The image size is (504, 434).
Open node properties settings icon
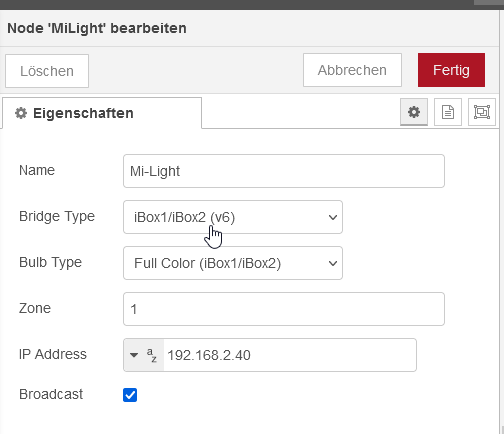[x=414, y=112]
